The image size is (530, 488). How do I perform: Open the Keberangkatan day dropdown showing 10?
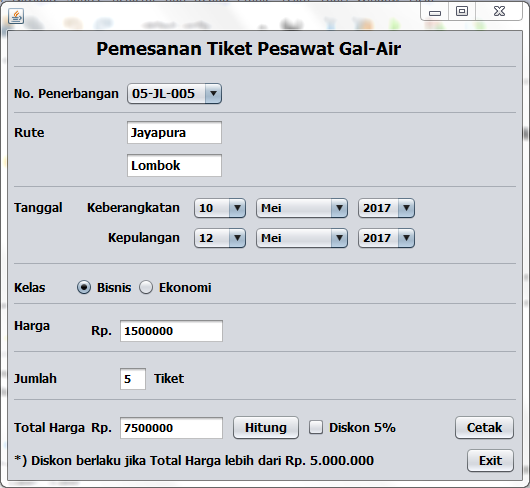[x=220, y=208]
